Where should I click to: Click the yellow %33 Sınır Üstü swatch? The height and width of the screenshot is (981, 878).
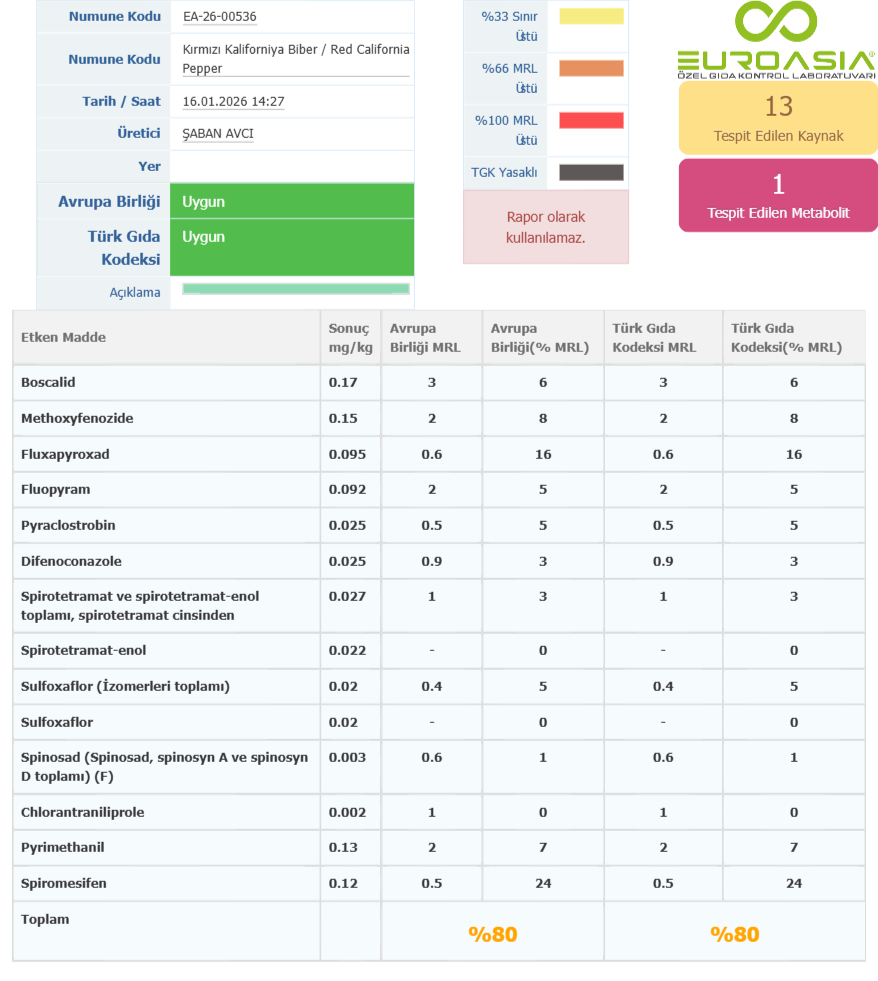tap(591, 17)
